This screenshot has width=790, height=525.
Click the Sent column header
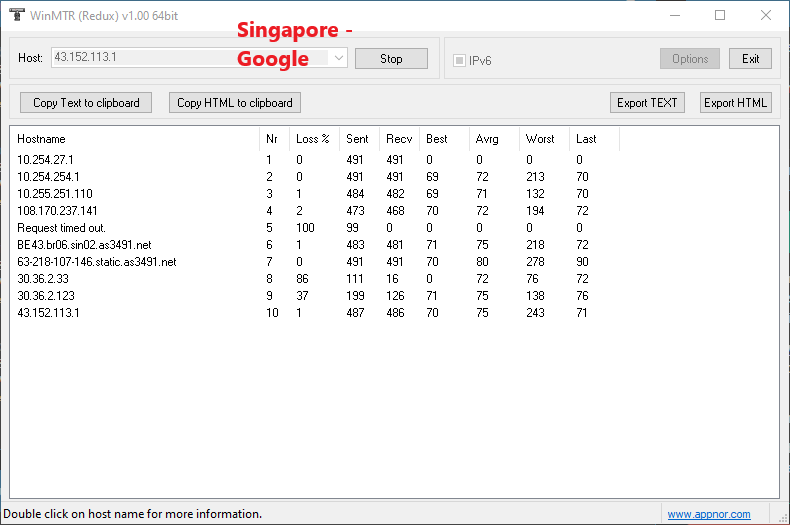(x=359, y=139)
